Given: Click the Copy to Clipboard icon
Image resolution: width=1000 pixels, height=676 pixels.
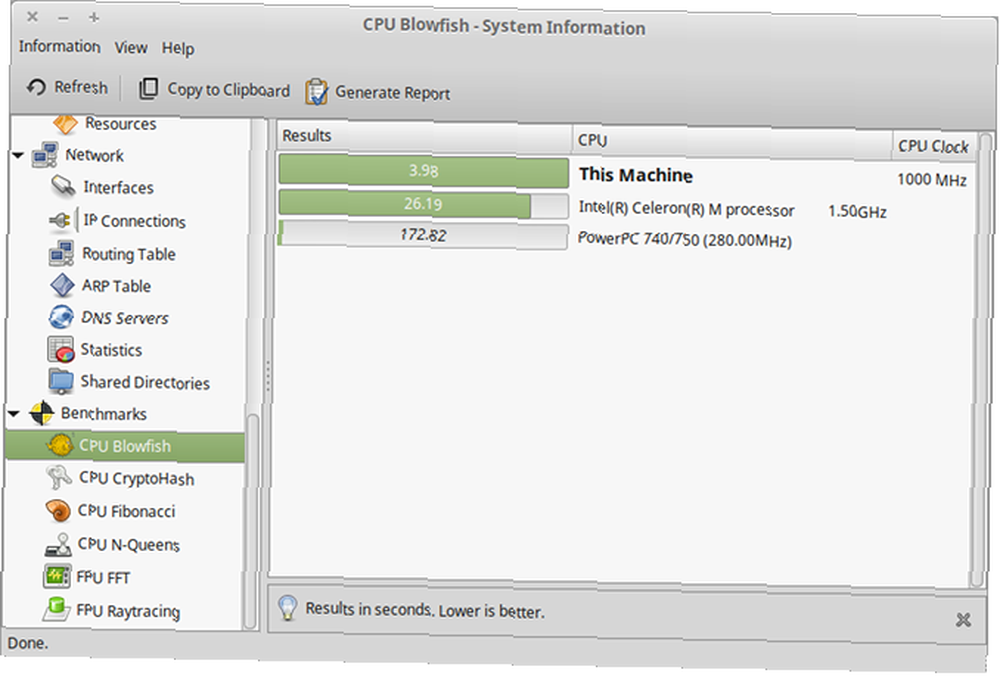Looking at the screenshot, I should coord(148,89).
